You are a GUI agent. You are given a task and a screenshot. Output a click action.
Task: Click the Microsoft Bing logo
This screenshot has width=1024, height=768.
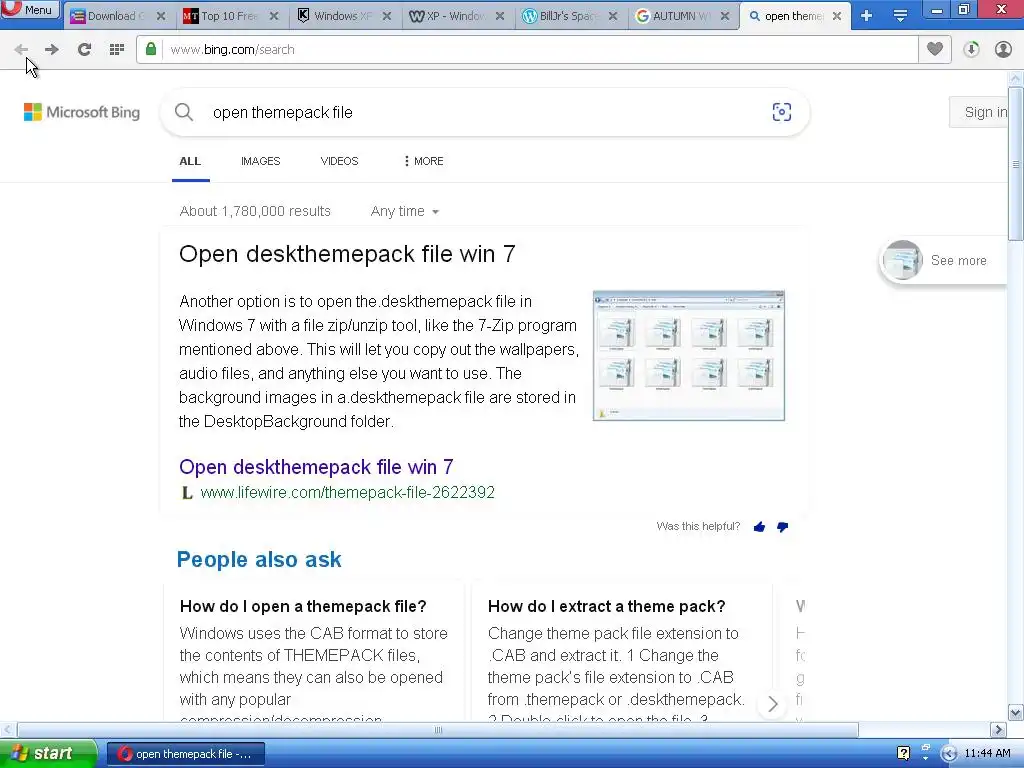point(82,112)
